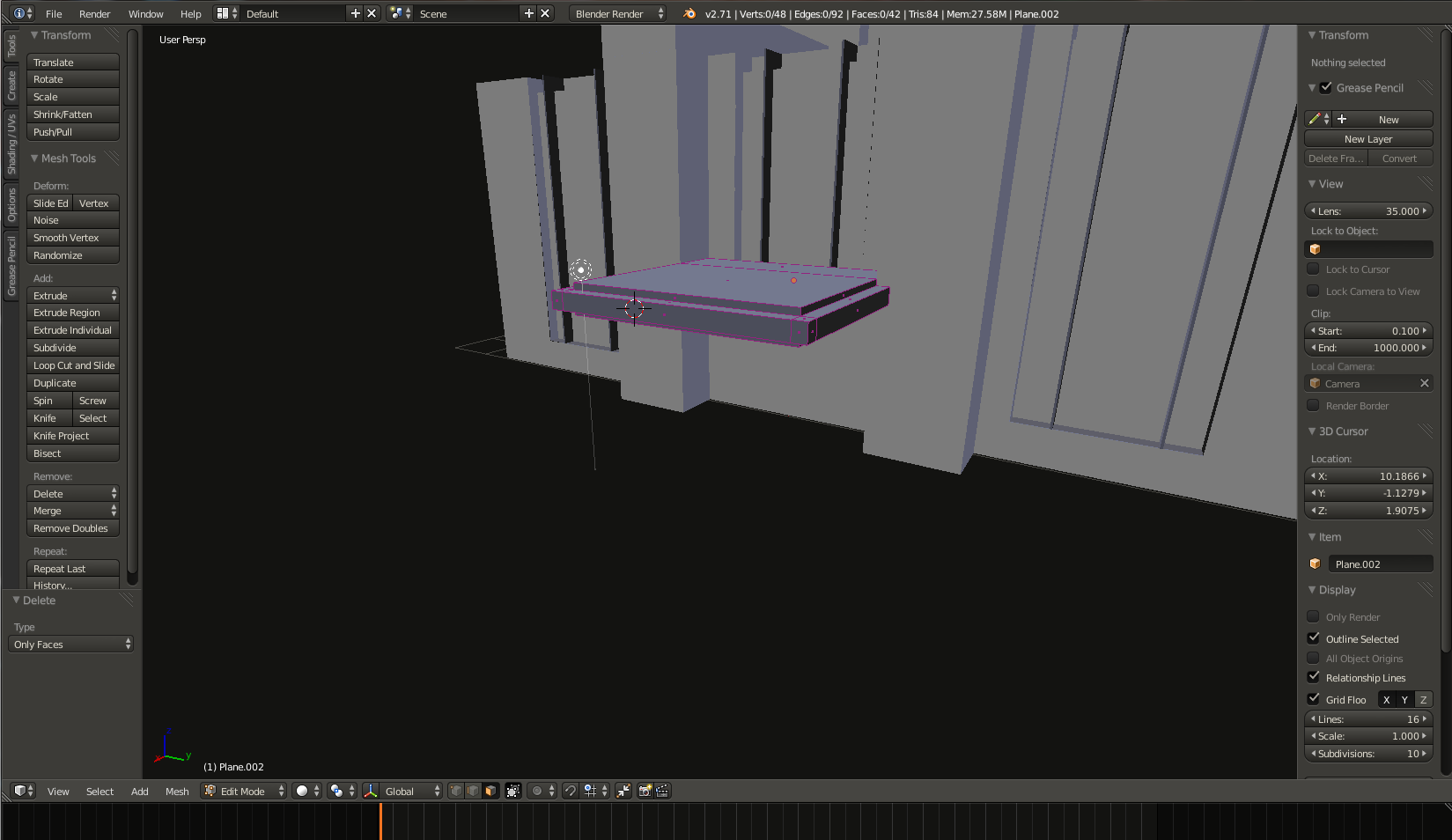Click the Loop Cut and Slide button
Screen dimensions: 1452x840
click(x=73, y=365)
